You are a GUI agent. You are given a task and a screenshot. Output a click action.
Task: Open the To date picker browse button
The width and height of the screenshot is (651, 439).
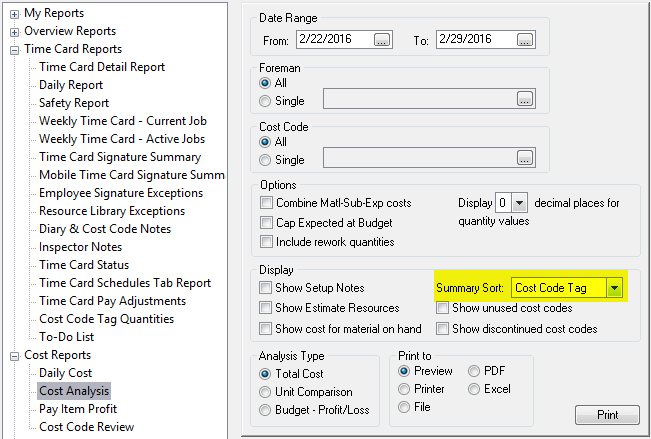525,40
